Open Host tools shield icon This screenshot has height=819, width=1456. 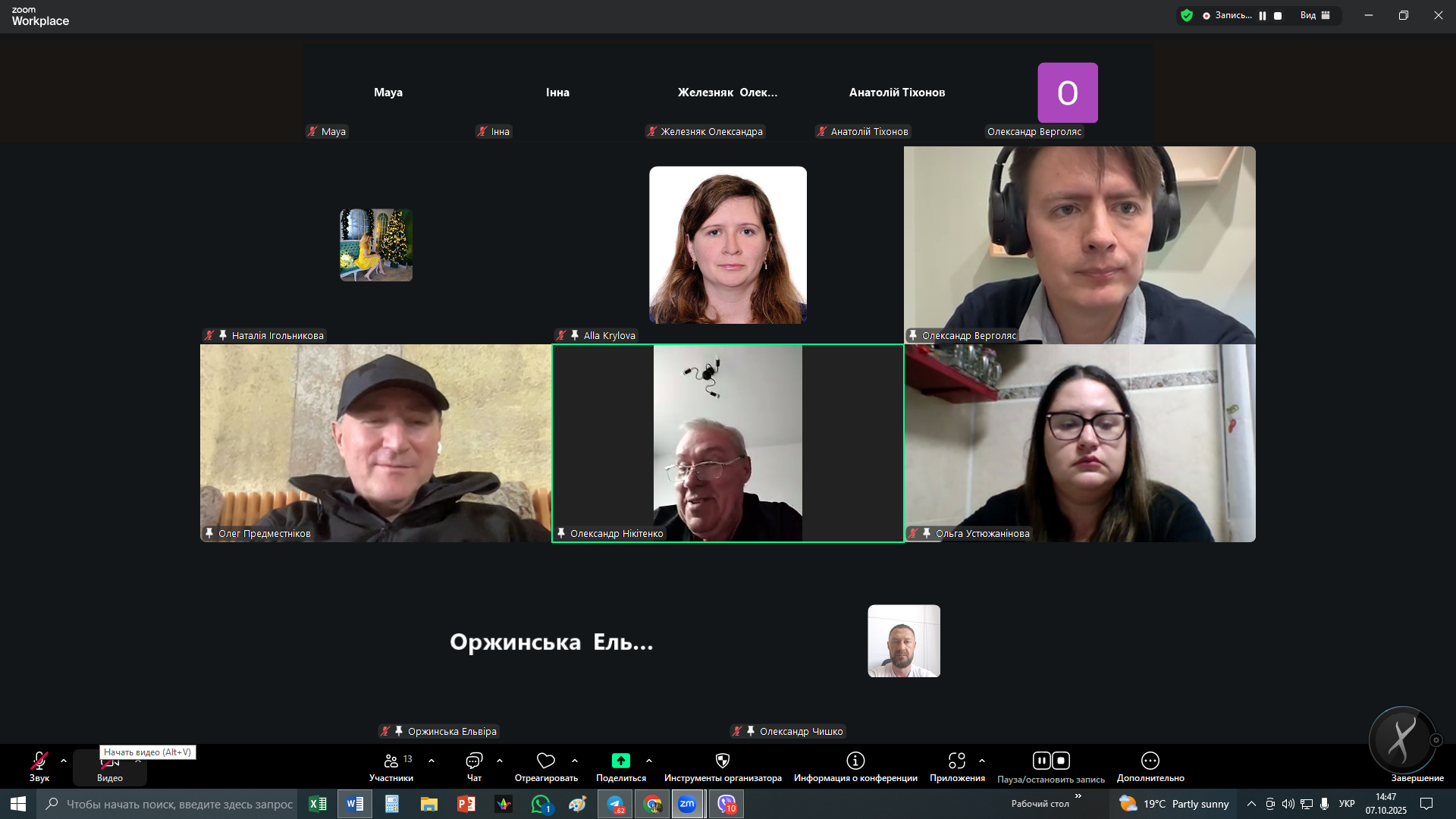(723, 761)
